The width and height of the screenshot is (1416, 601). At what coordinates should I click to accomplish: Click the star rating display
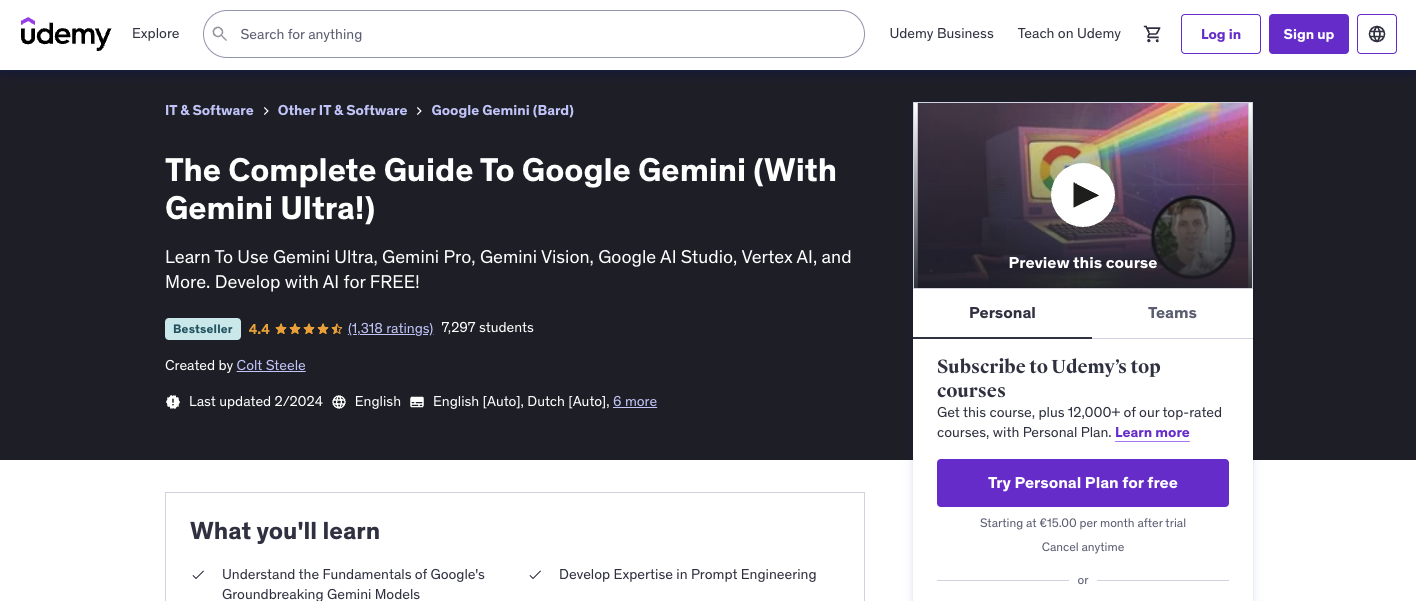[305, 328]
